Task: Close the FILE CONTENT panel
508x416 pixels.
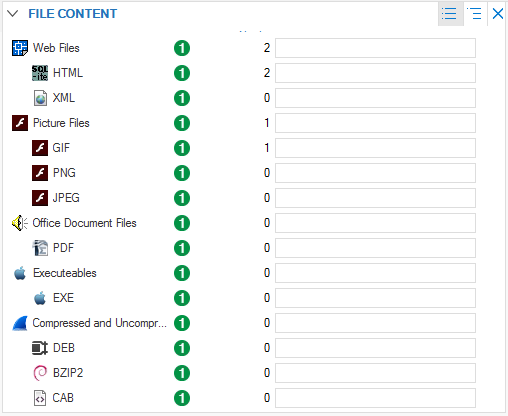Action: pos(498,14)
